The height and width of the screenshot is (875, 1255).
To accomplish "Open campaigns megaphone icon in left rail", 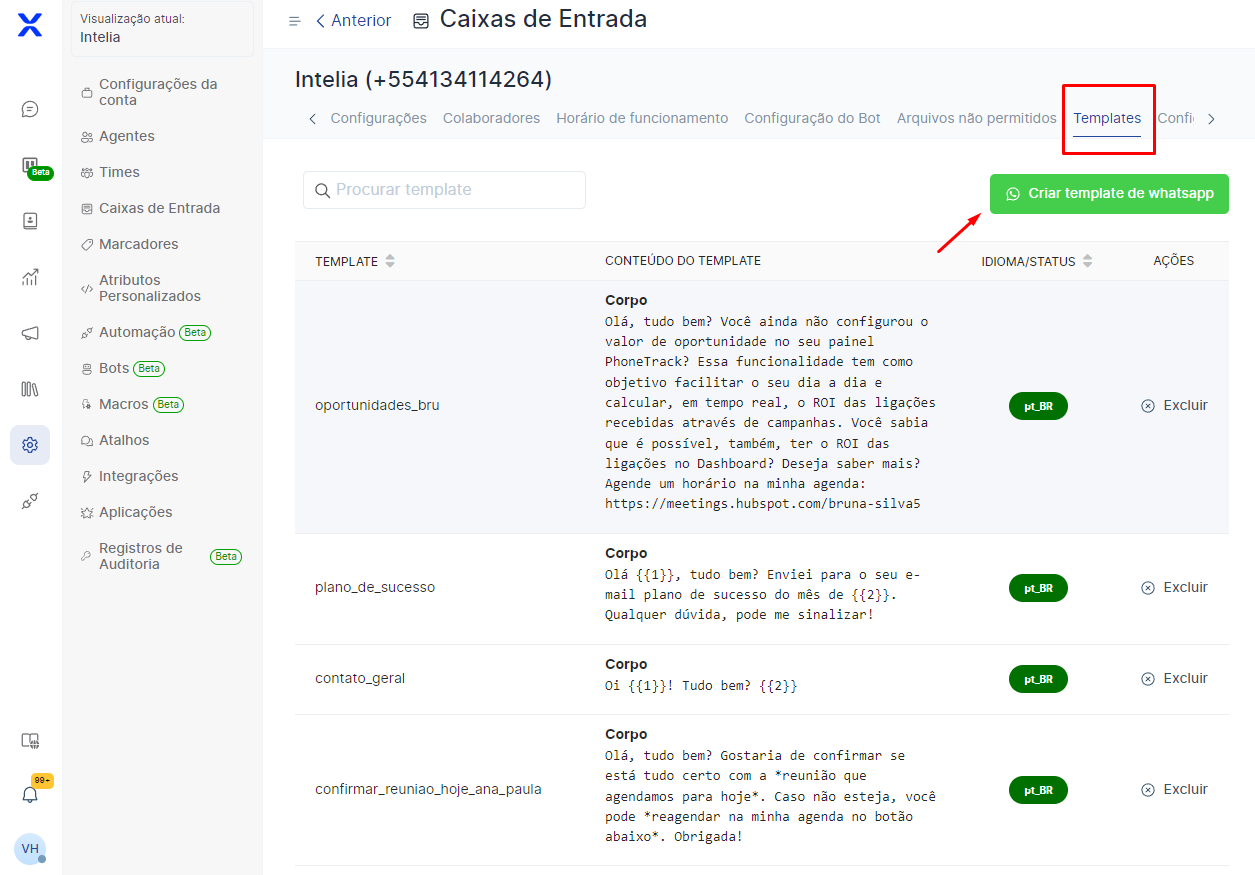I will (x=30, y=333).
